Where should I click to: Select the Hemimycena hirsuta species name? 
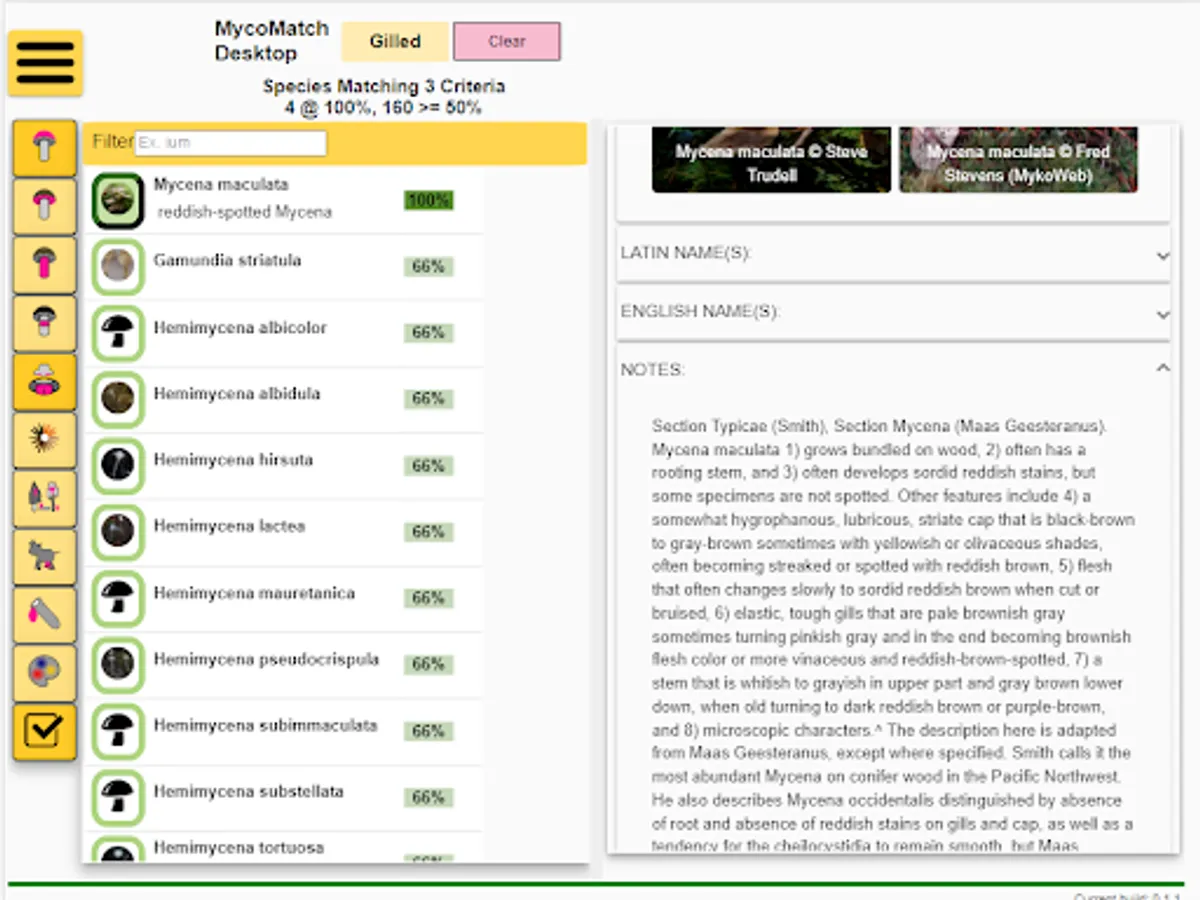tap(233, 460)
